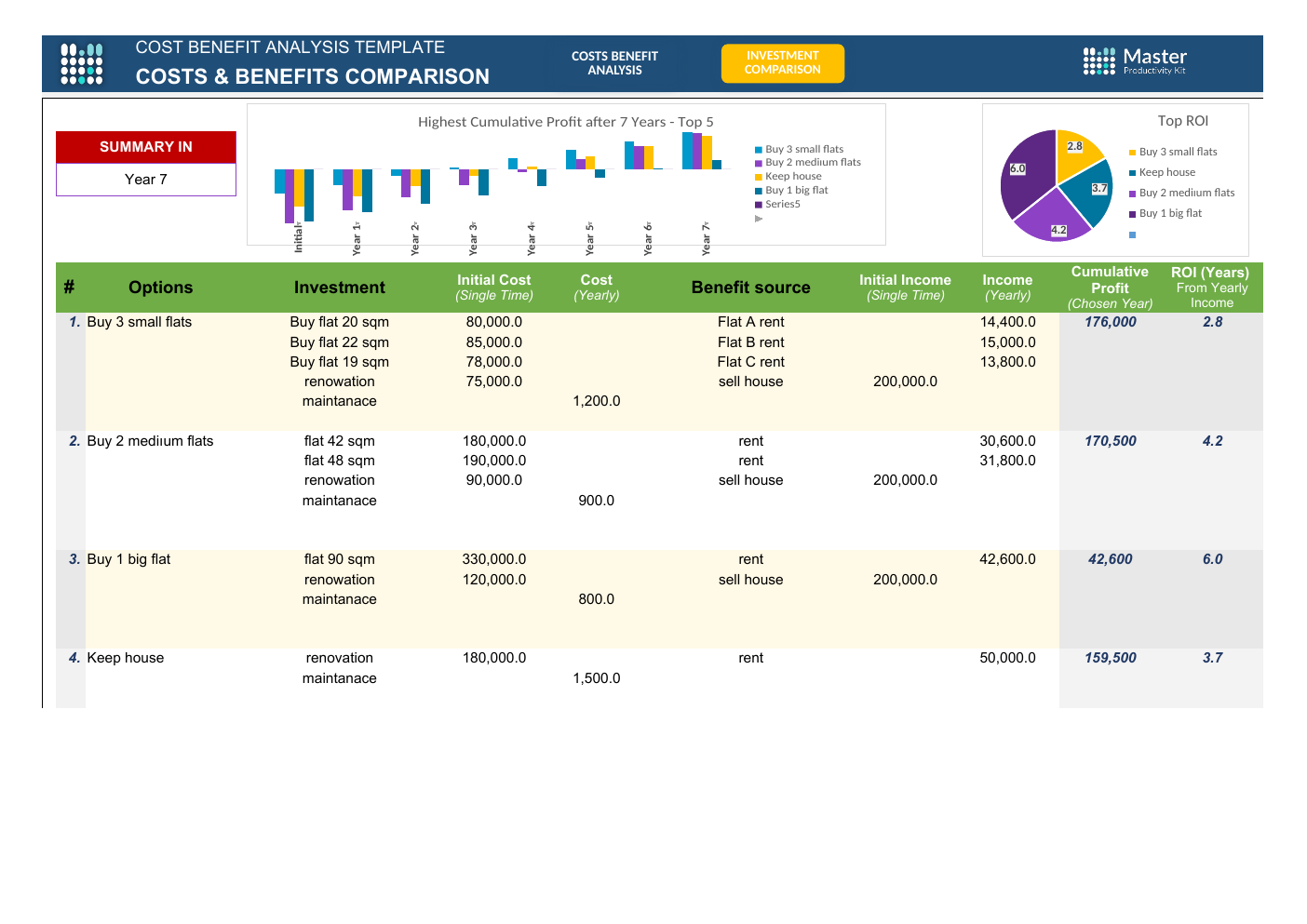Click the 176,000 cumulative profit value
The width and height of the screenshot is (1307, 924).
[x=1111, y=322]
